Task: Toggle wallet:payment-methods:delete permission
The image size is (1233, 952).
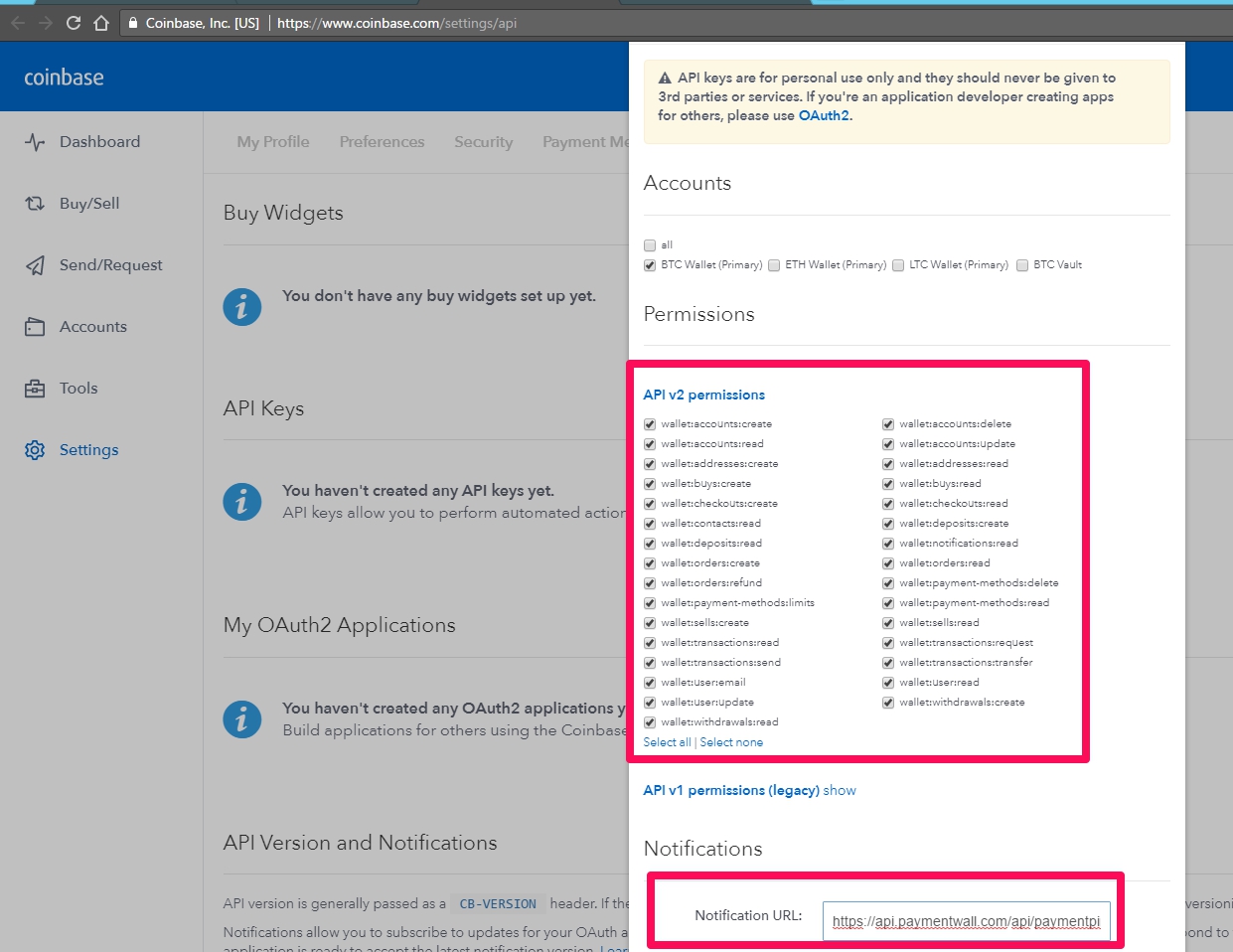Action: tap(888, 583)
